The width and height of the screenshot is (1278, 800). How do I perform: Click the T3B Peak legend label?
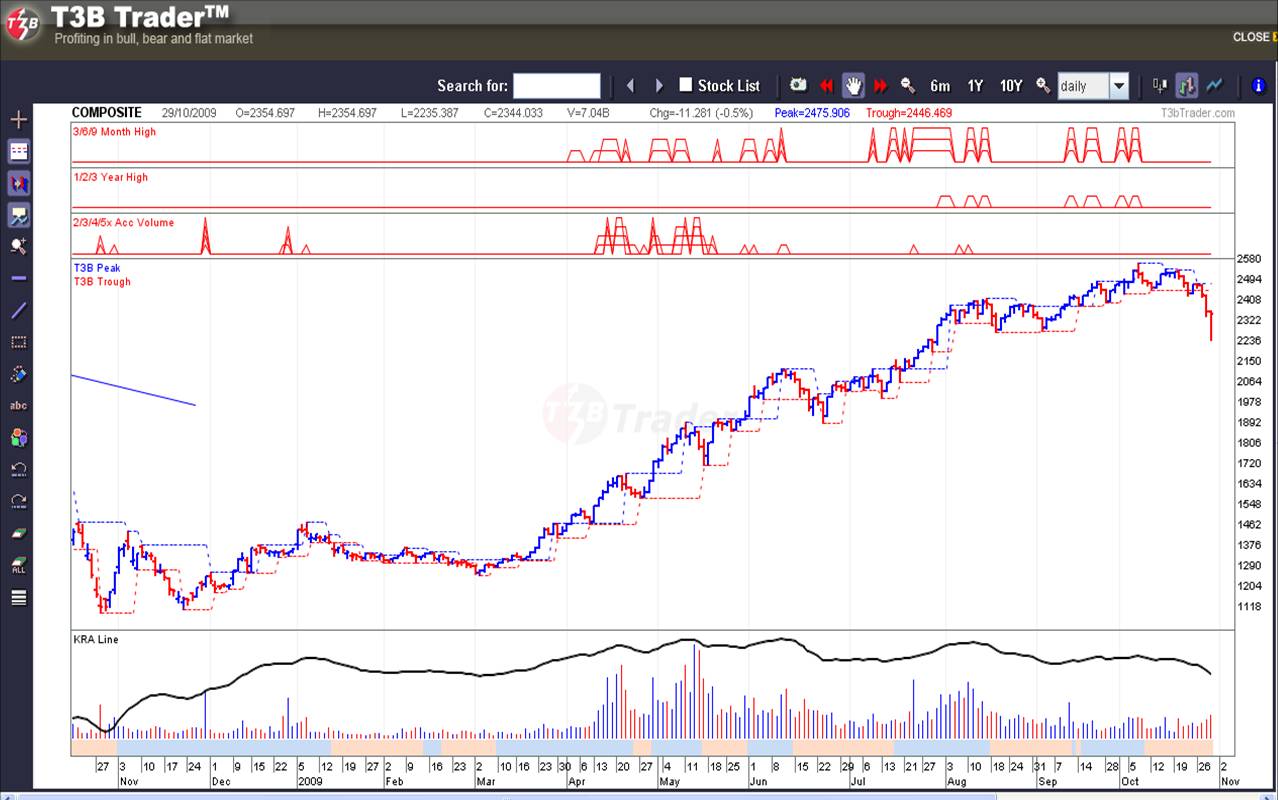click(x=97, y=268)
